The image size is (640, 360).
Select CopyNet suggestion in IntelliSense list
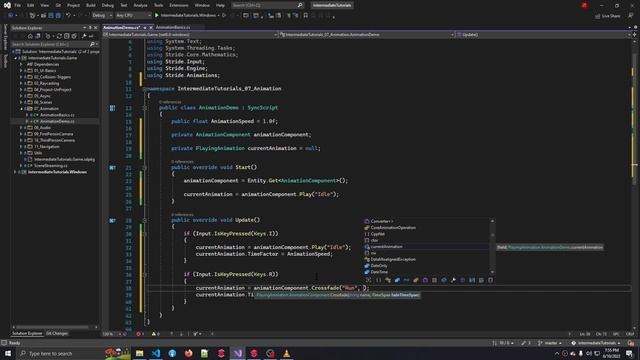pyautogui.click(x=426, y=234)
